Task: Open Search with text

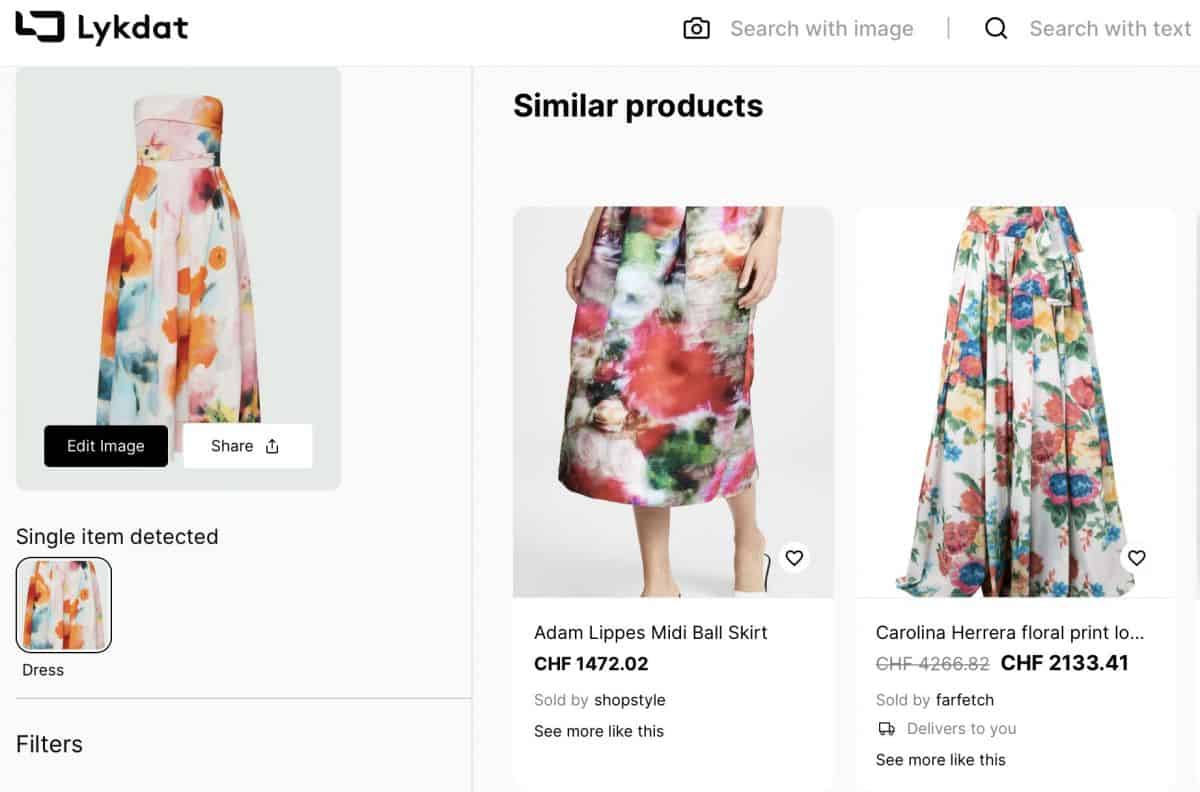Action: (1110, 28)
